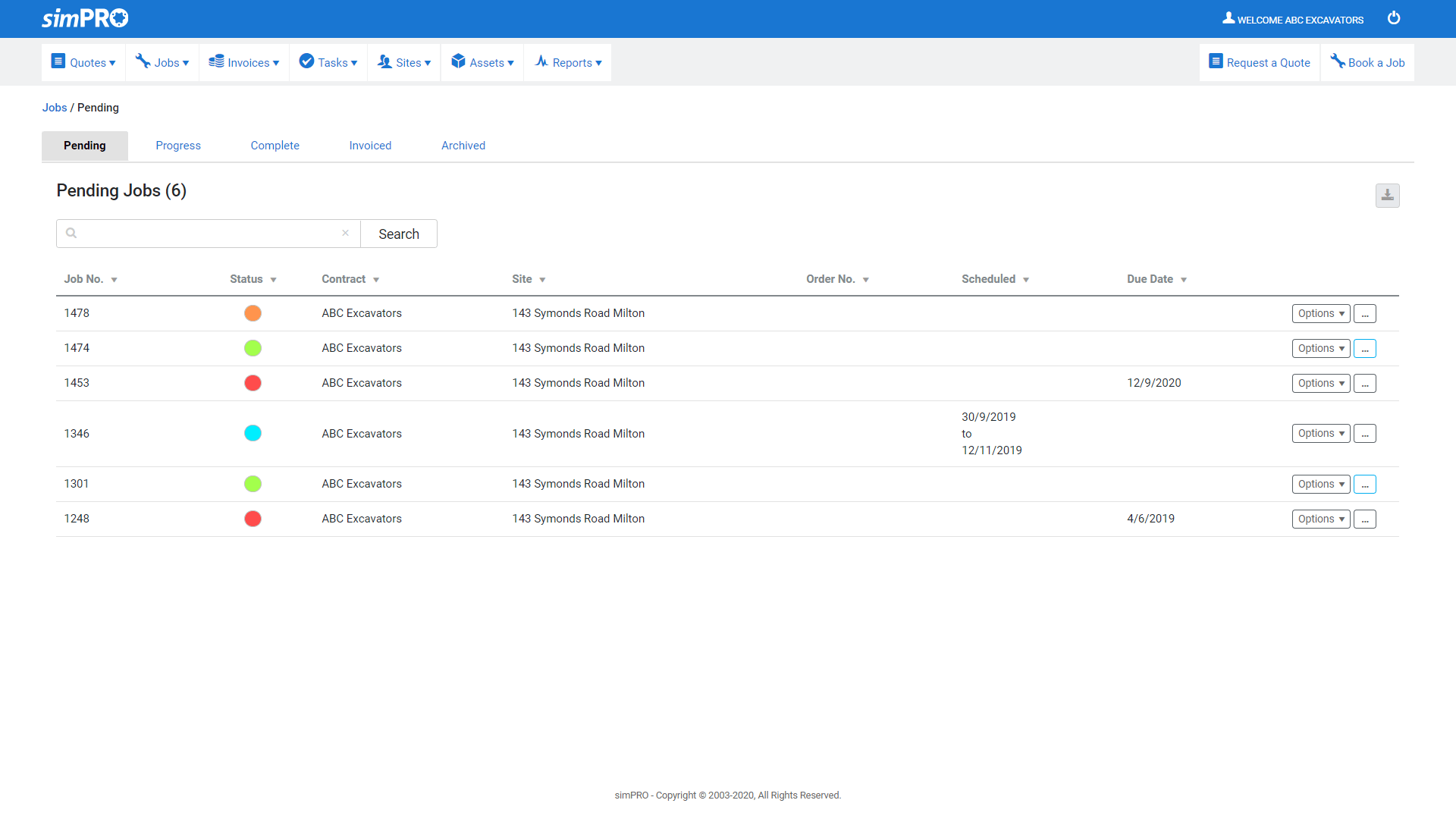The image size is (1456, 819).
Task: Switch to the Archived tab
Action: point(463,146)
